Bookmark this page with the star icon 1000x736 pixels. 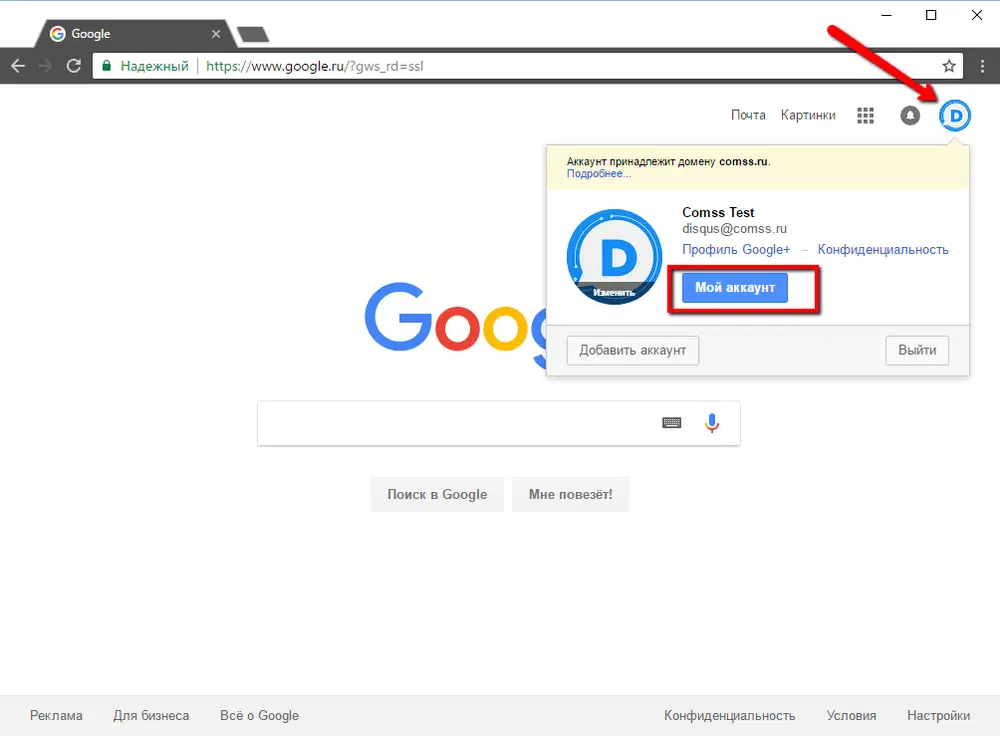pyautogui.click(x=949, y=66)
